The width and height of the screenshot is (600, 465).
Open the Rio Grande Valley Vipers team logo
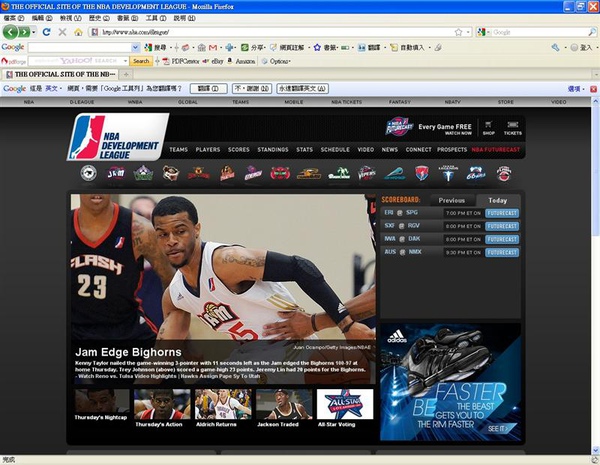pos(367,173)
